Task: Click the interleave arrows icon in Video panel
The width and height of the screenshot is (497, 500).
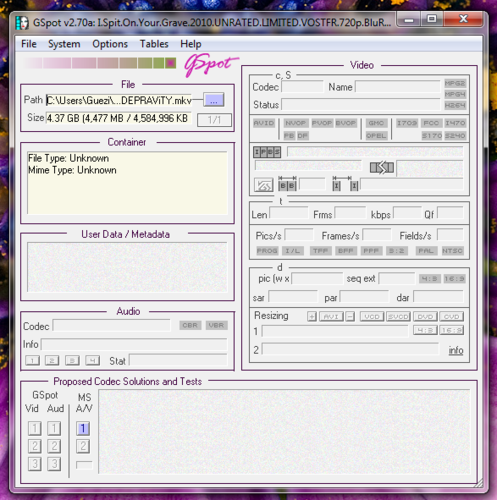Action: (382, 167)
